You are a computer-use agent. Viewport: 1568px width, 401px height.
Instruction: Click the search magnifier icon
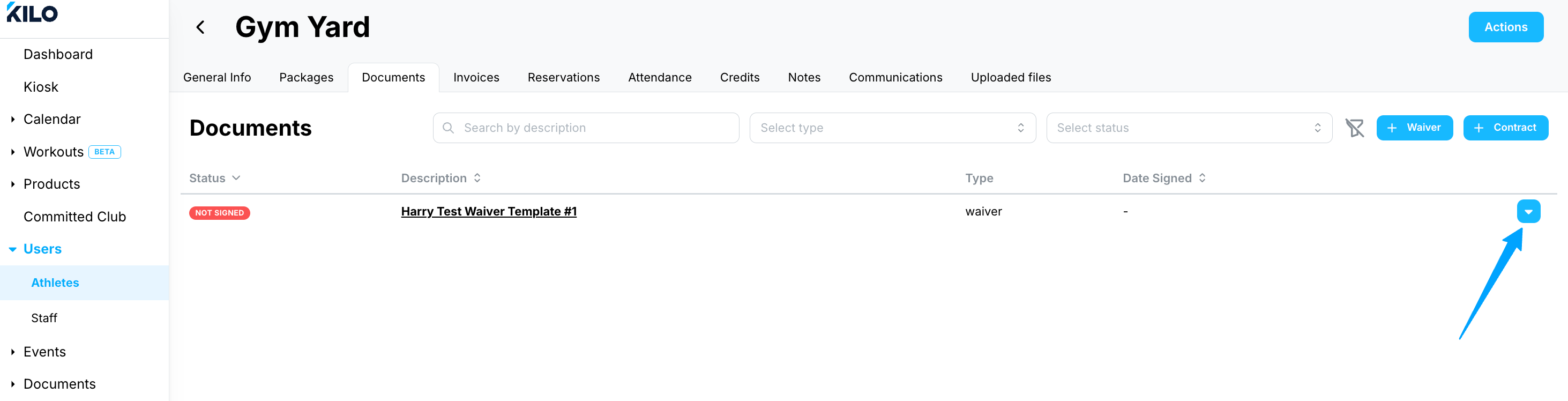point(448,128)
